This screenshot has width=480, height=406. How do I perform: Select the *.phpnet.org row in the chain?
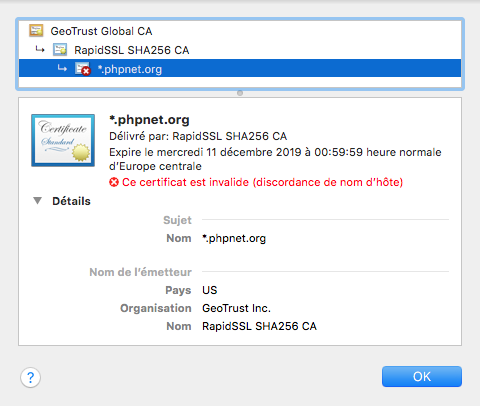240,69
